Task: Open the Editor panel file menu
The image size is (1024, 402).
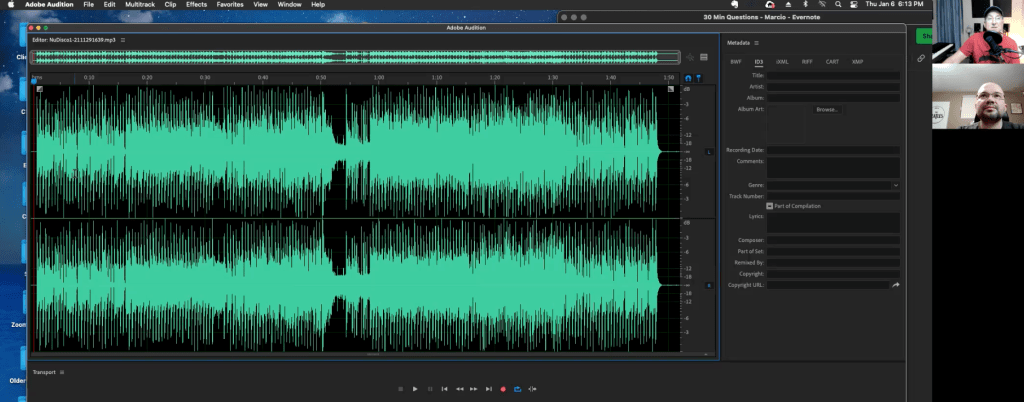Action: coord(122,39)
